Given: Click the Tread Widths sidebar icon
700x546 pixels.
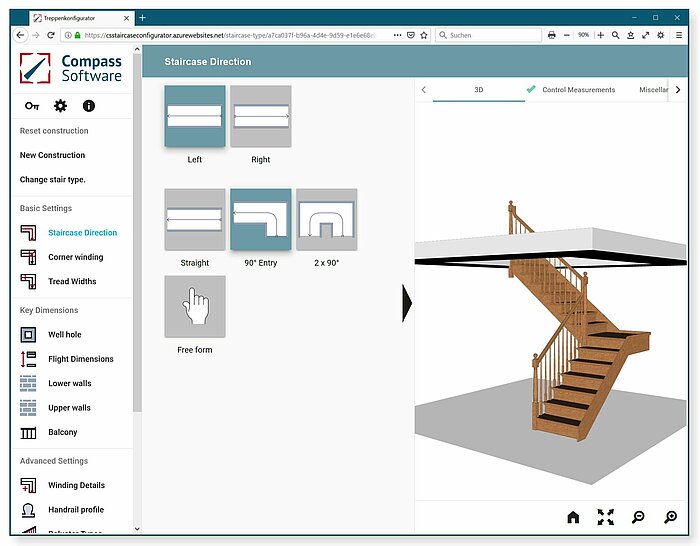Looking at the screenshot, I should click(28, 281).
